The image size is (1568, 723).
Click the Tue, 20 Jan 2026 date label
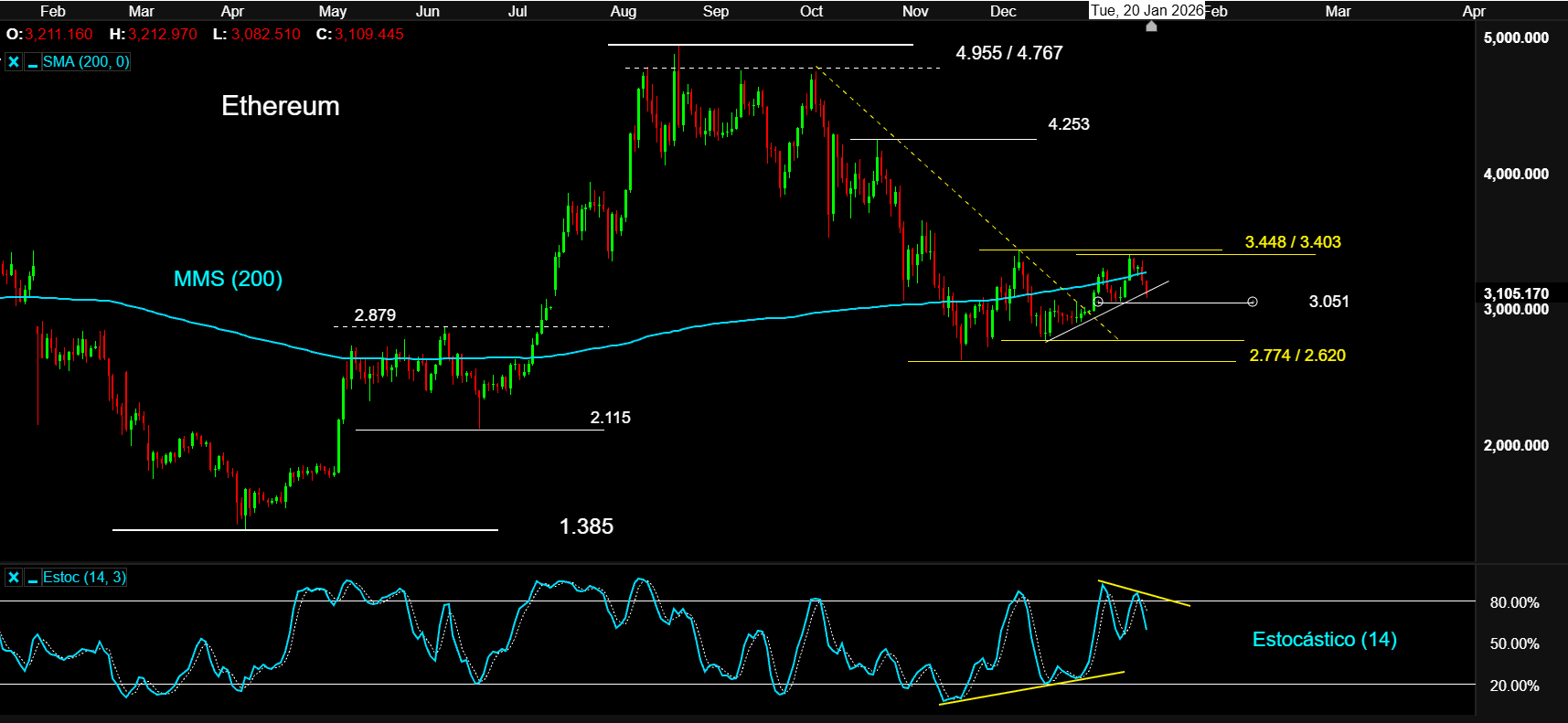pos(1147,11)
